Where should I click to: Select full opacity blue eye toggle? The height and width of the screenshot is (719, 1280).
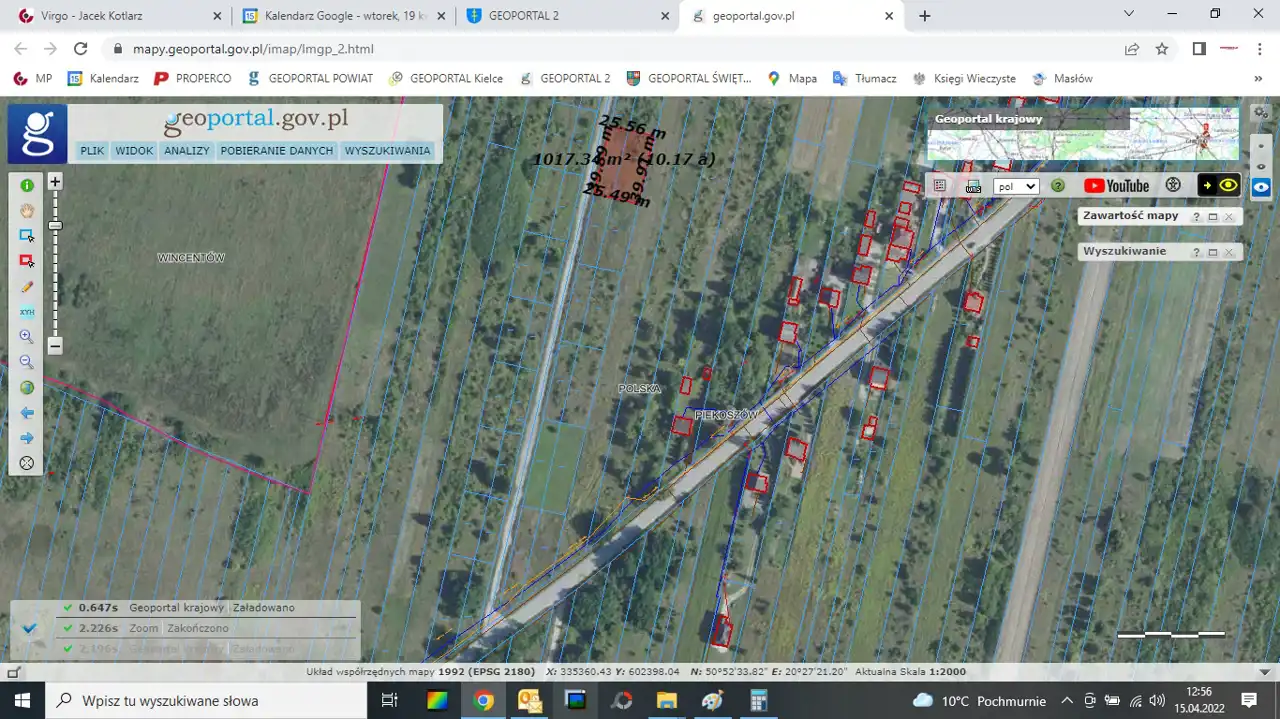pyautogui.click(x=1262, y=187)
